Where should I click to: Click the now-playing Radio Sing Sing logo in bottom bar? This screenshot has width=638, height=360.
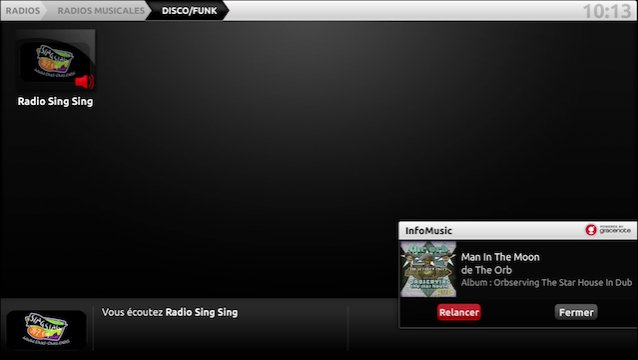coord(46,329)
